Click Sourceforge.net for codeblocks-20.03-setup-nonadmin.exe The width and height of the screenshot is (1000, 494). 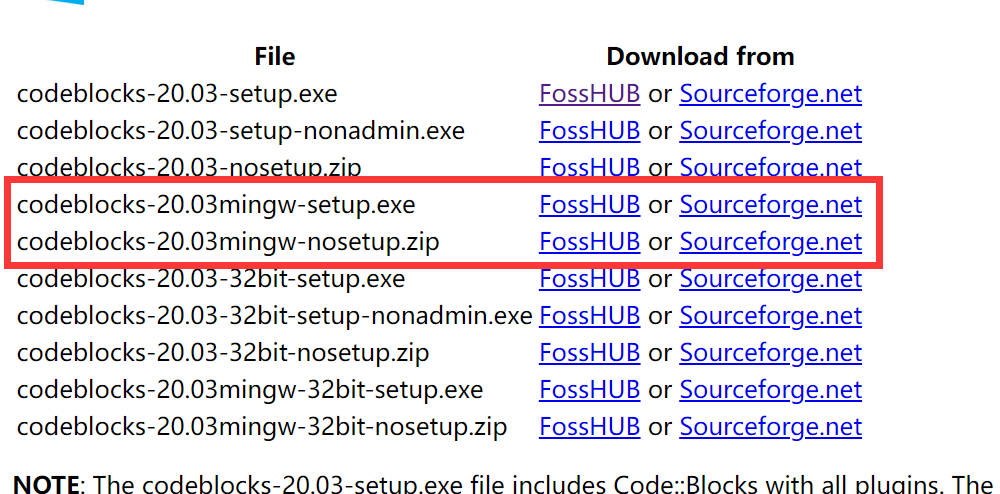(770, 131)
